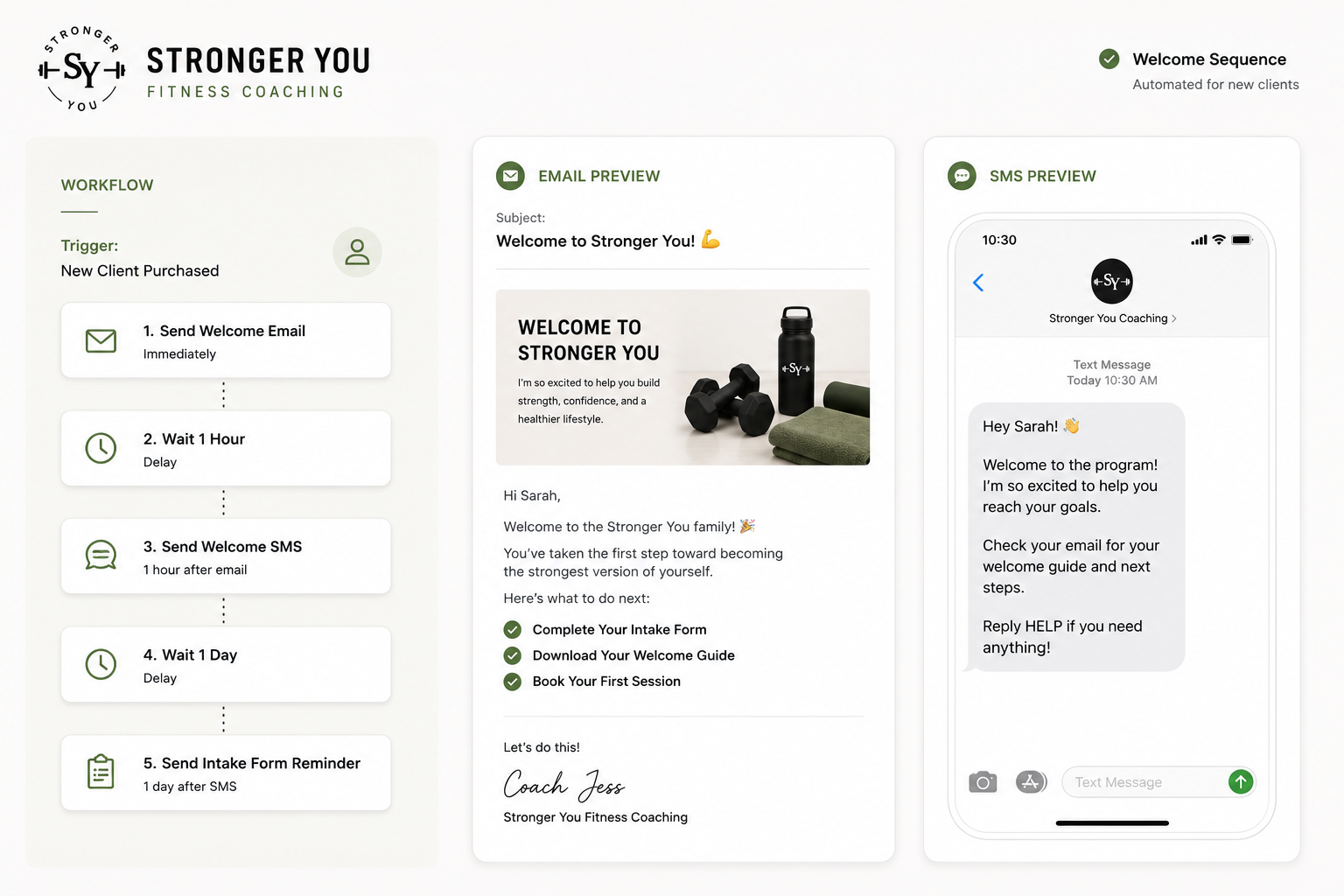1344x896 pixels.
Task: Click the SMS Preview speech bubble icon
Action: 962,176
